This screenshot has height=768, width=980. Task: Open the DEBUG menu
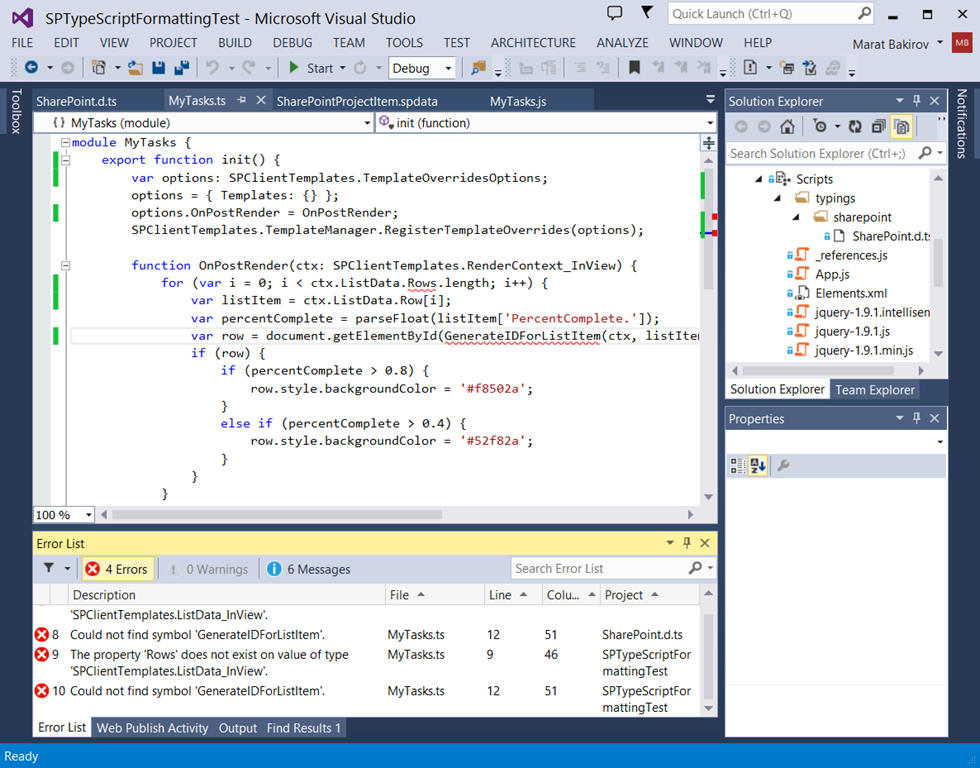coord(292,42)
